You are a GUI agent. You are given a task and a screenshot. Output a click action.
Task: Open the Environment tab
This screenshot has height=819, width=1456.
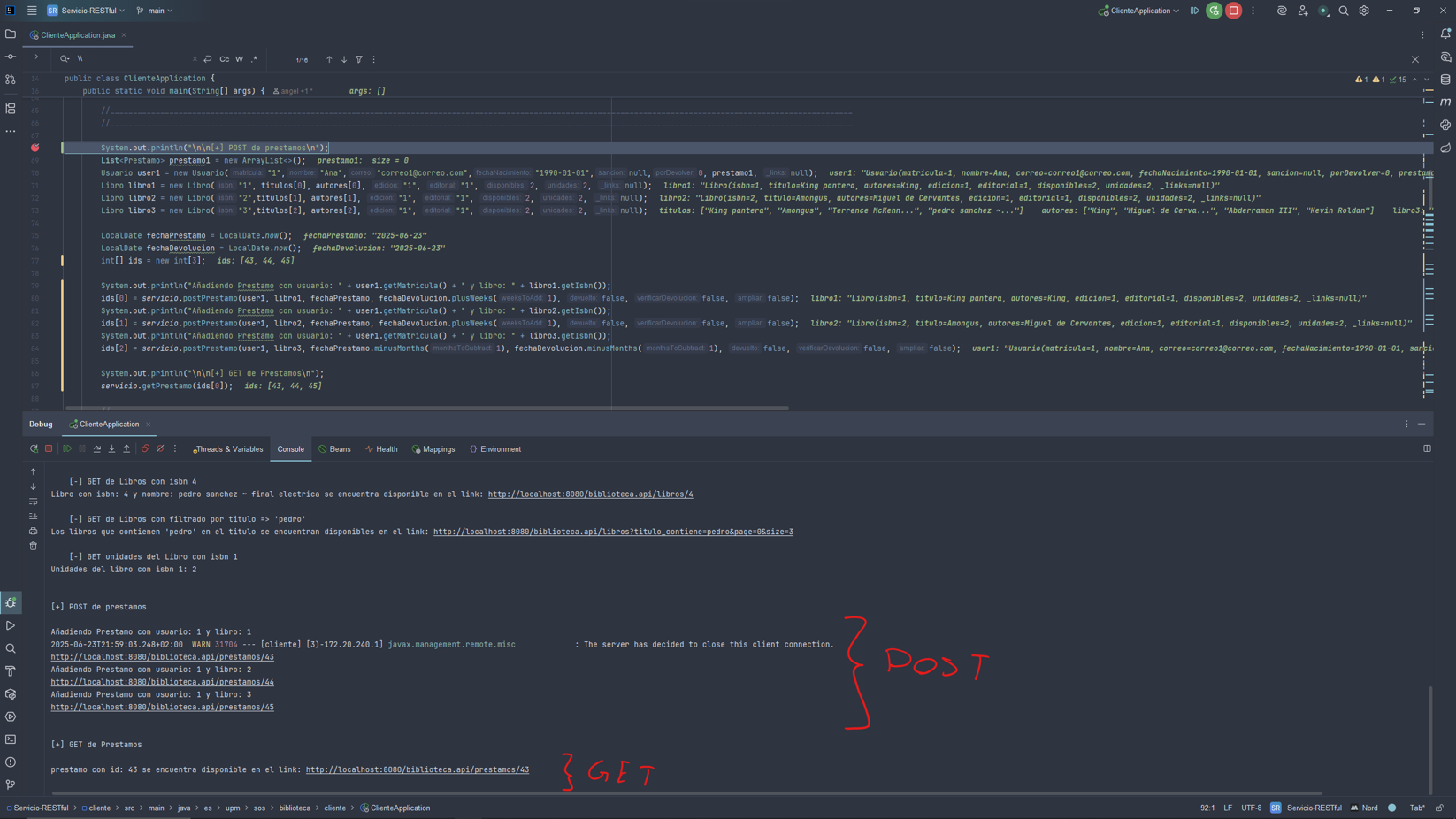495,449
